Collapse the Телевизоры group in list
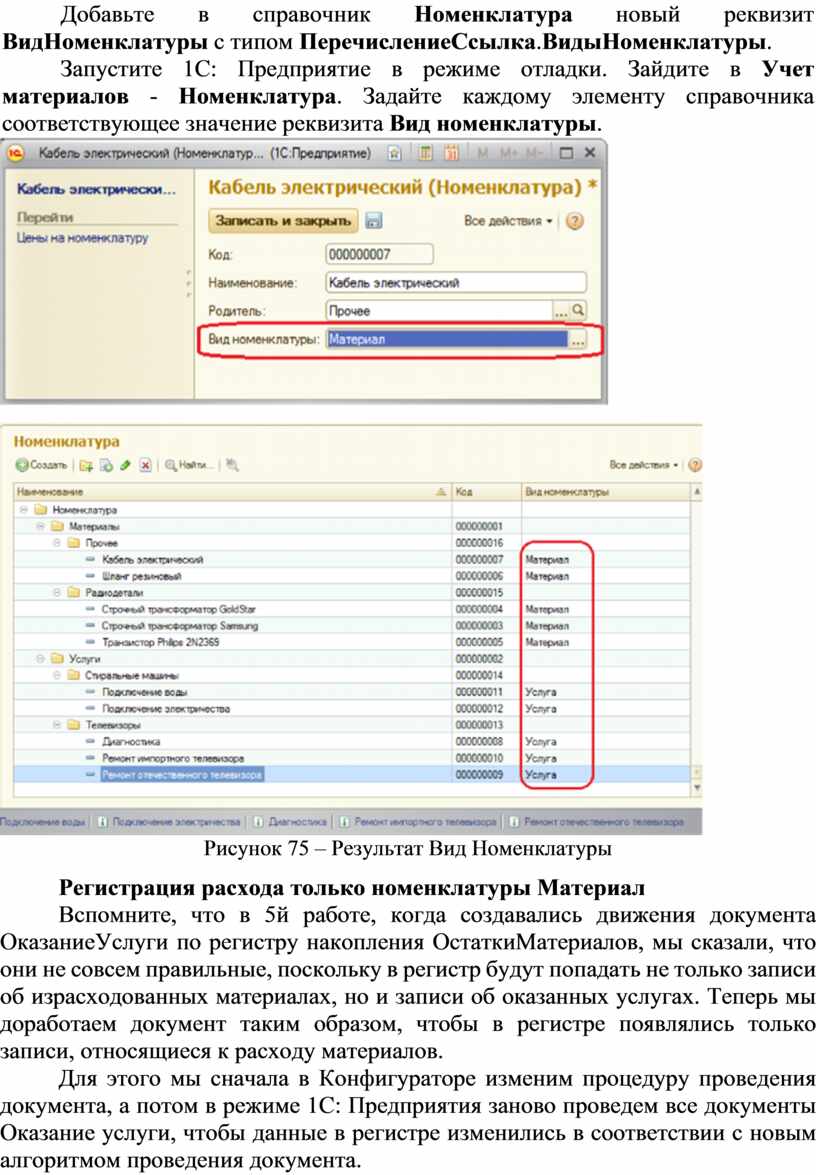Image resolution: width=816 pixels, height=1175 pixels. (58, 724)
